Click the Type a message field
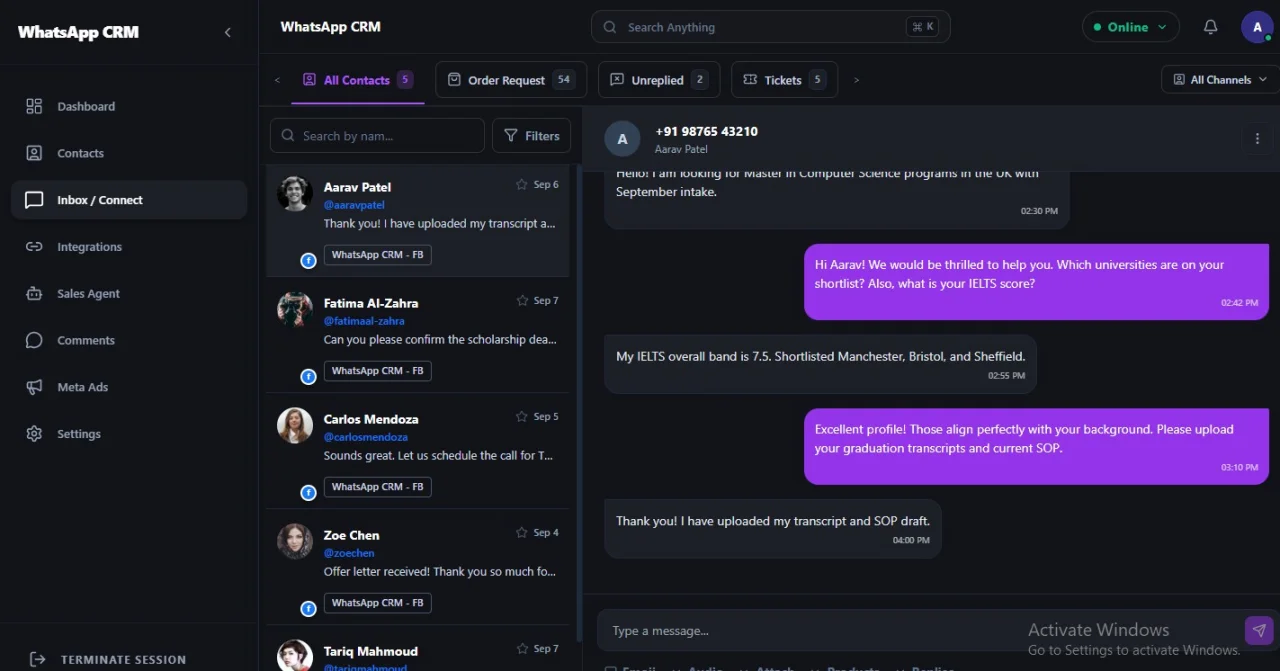Screen dimensions: 1280x671 [920, 631]
